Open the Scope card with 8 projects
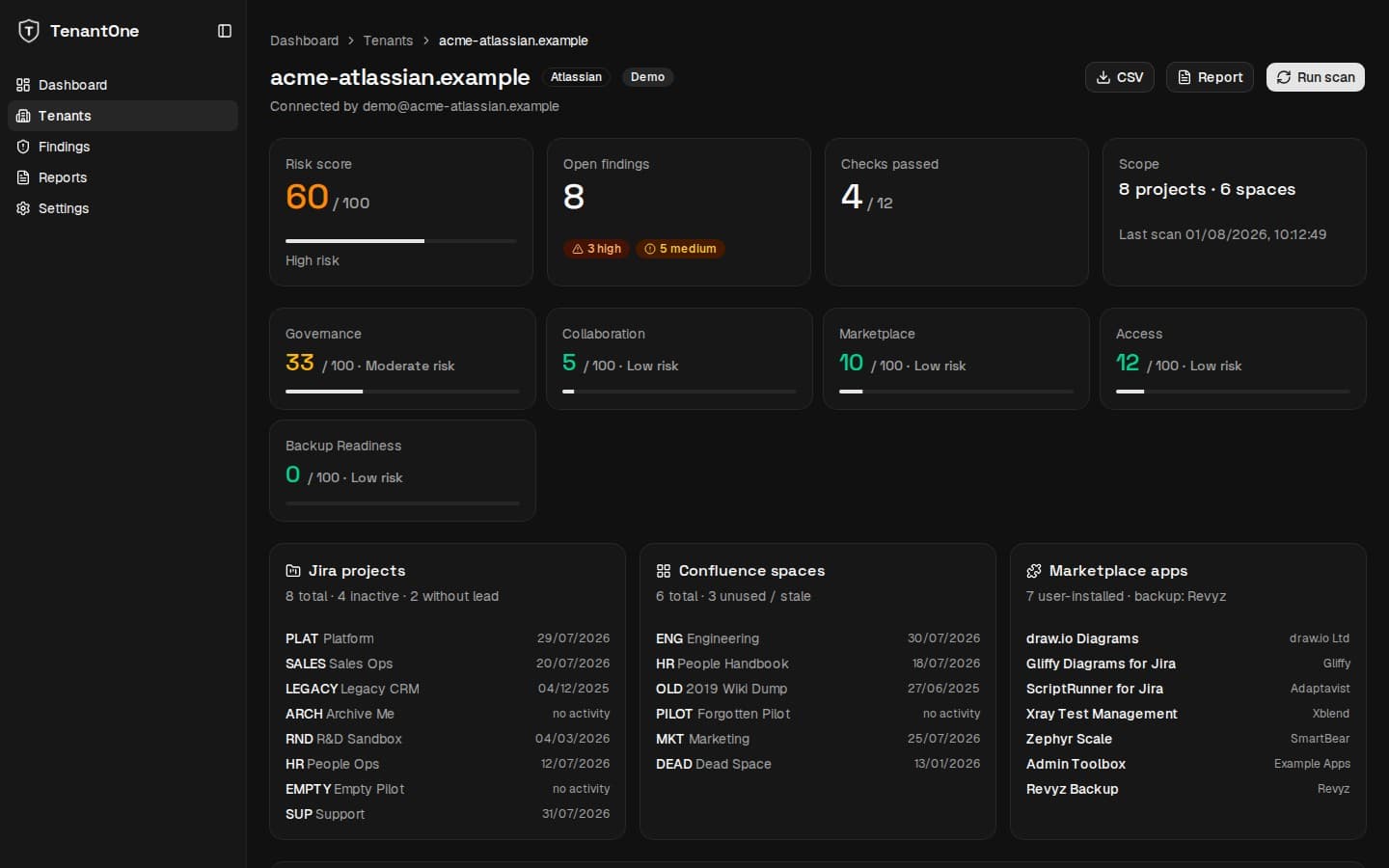 (1235, 212)
